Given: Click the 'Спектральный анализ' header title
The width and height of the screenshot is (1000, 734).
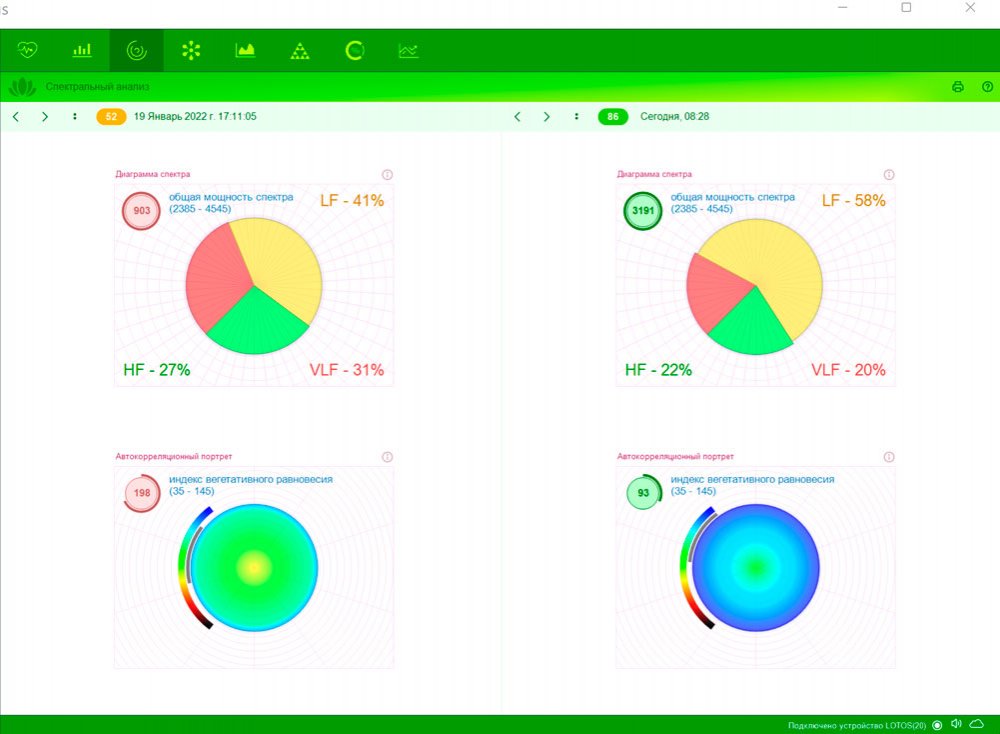Looking at the screenshot, I should 98,87.
